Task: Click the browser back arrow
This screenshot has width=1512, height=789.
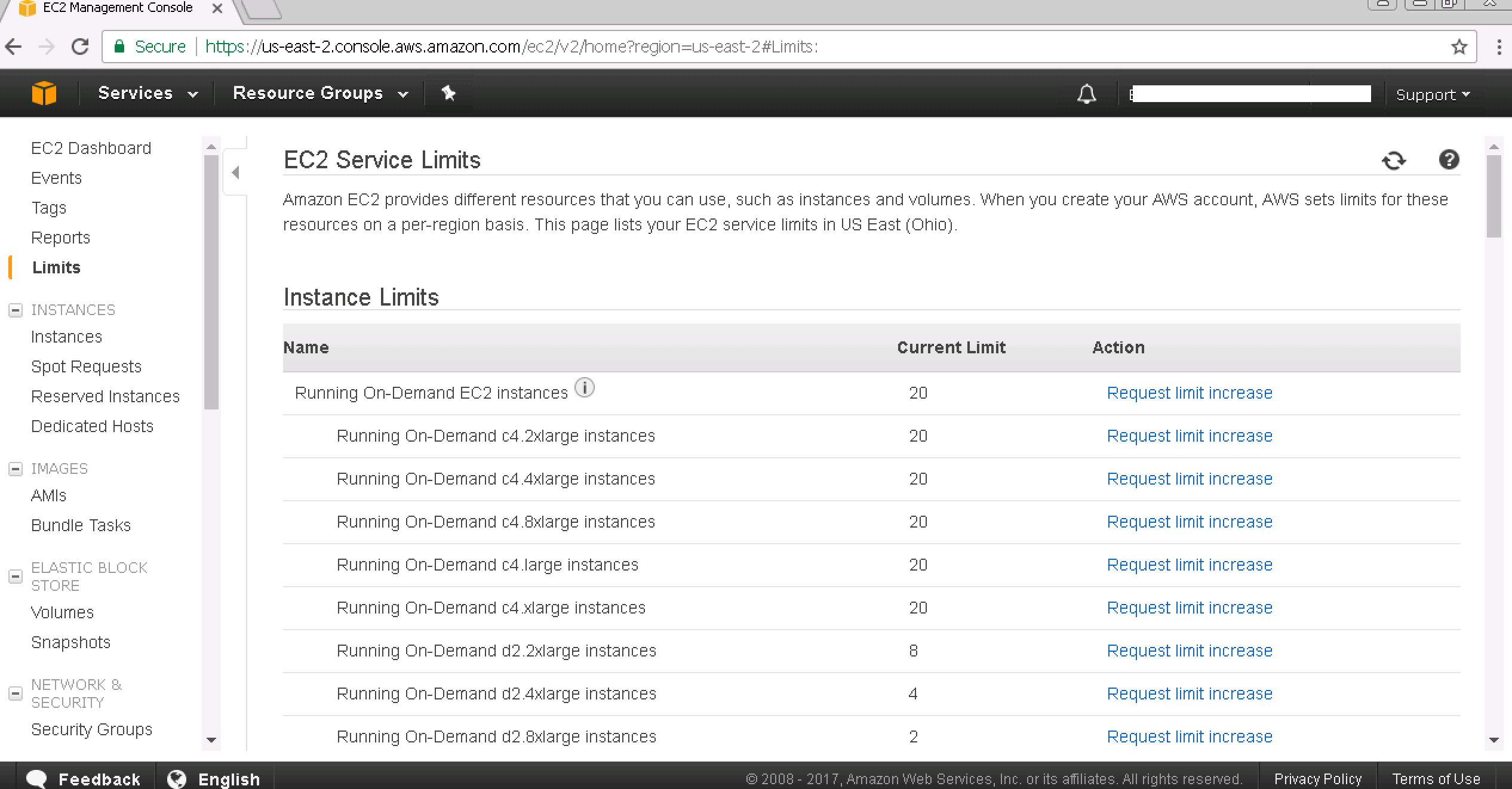Action: (14, 47)
